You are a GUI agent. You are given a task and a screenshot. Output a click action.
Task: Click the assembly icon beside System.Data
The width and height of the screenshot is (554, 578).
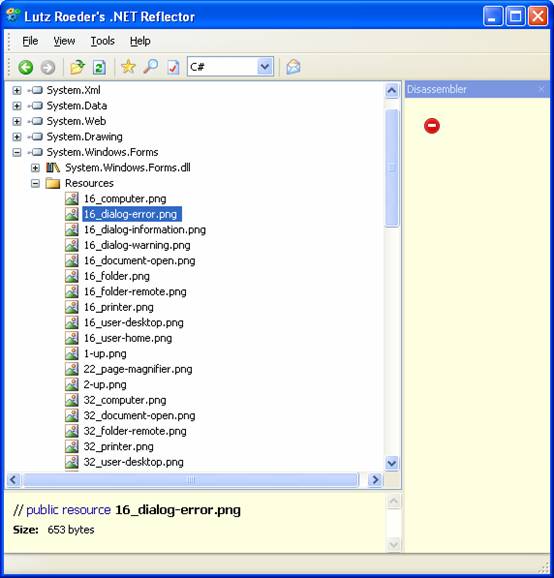(x=35, y=106)
